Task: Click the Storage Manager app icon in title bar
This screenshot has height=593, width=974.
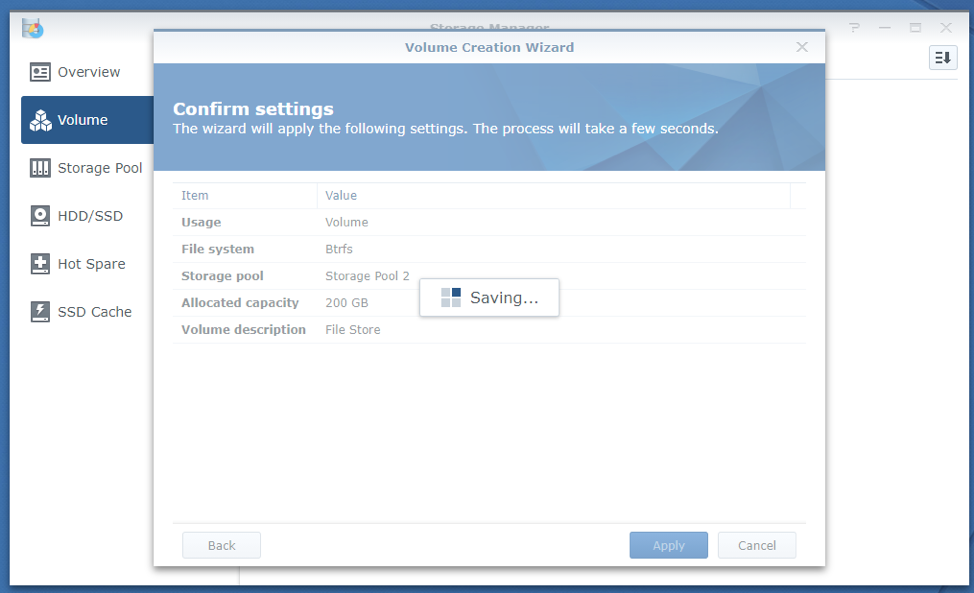Action: pyautogui.click(x=32, y=28)
